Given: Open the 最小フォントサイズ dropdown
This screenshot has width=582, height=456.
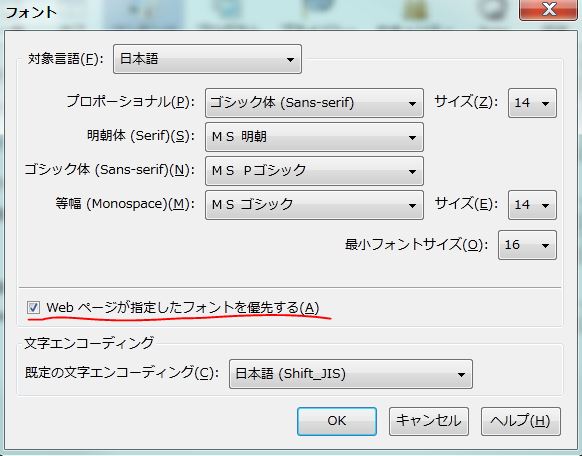Looking at the screenshot, I should click(x=527, y=245).
